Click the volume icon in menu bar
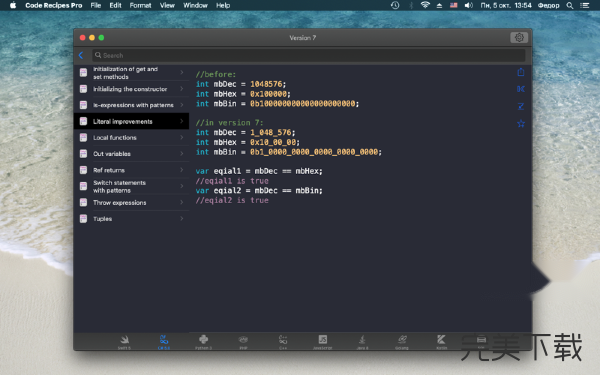Image resolution: width=600 pixels, height=375 pixels. (x=468, y=5)
